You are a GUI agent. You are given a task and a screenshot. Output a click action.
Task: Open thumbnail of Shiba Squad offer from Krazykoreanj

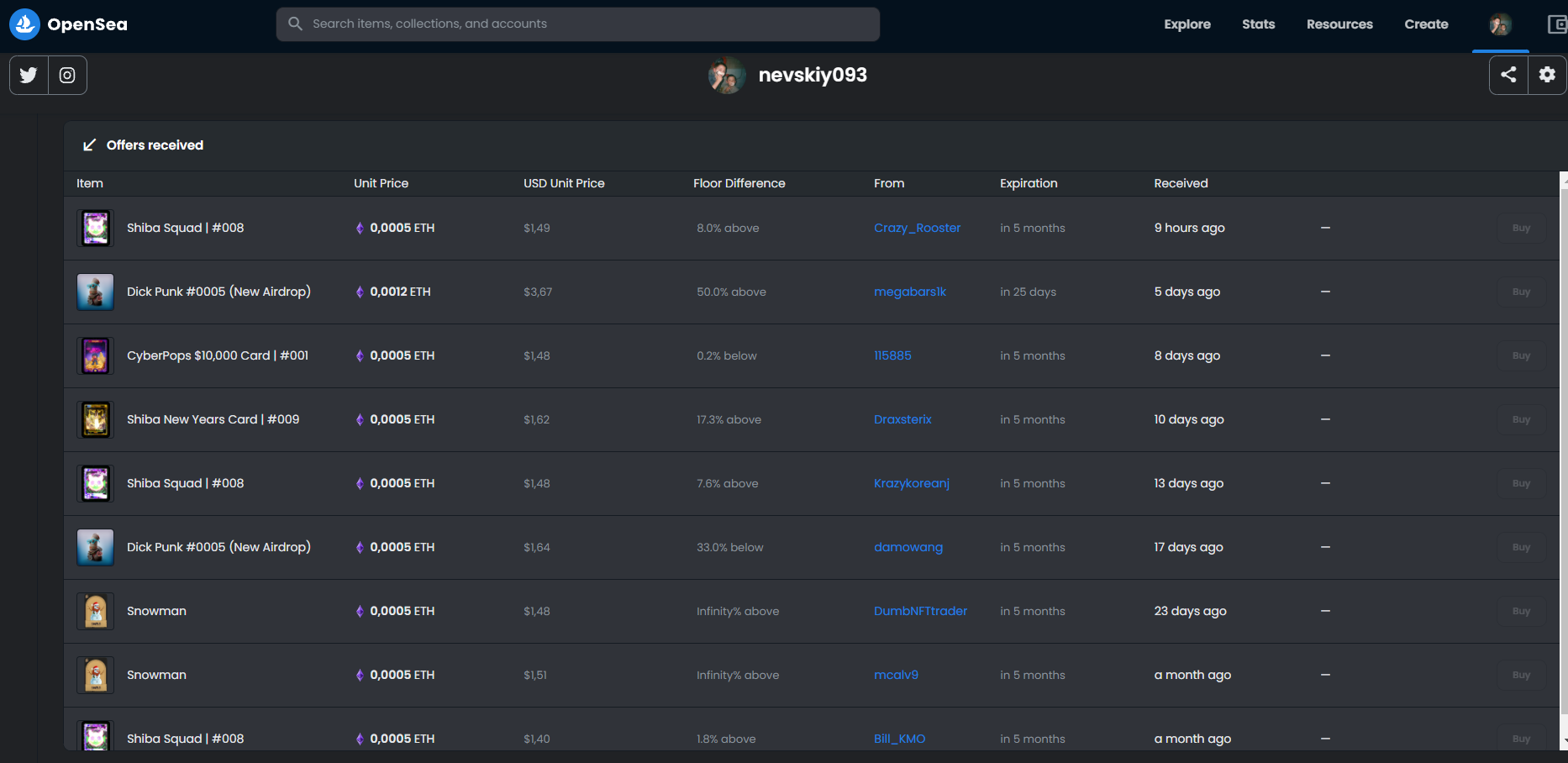pos(96,483)
